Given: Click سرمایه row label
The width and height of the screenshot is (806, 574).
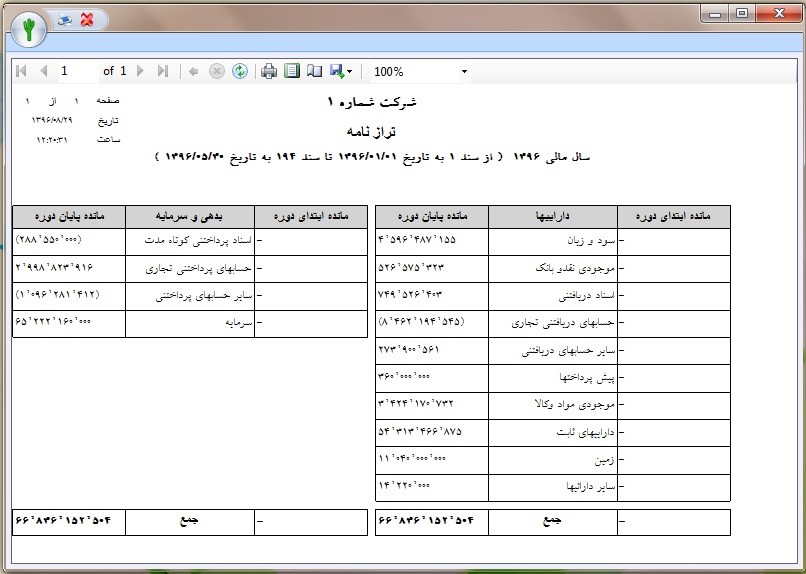Looking at the screenshot, I should [x=239, y=323].
